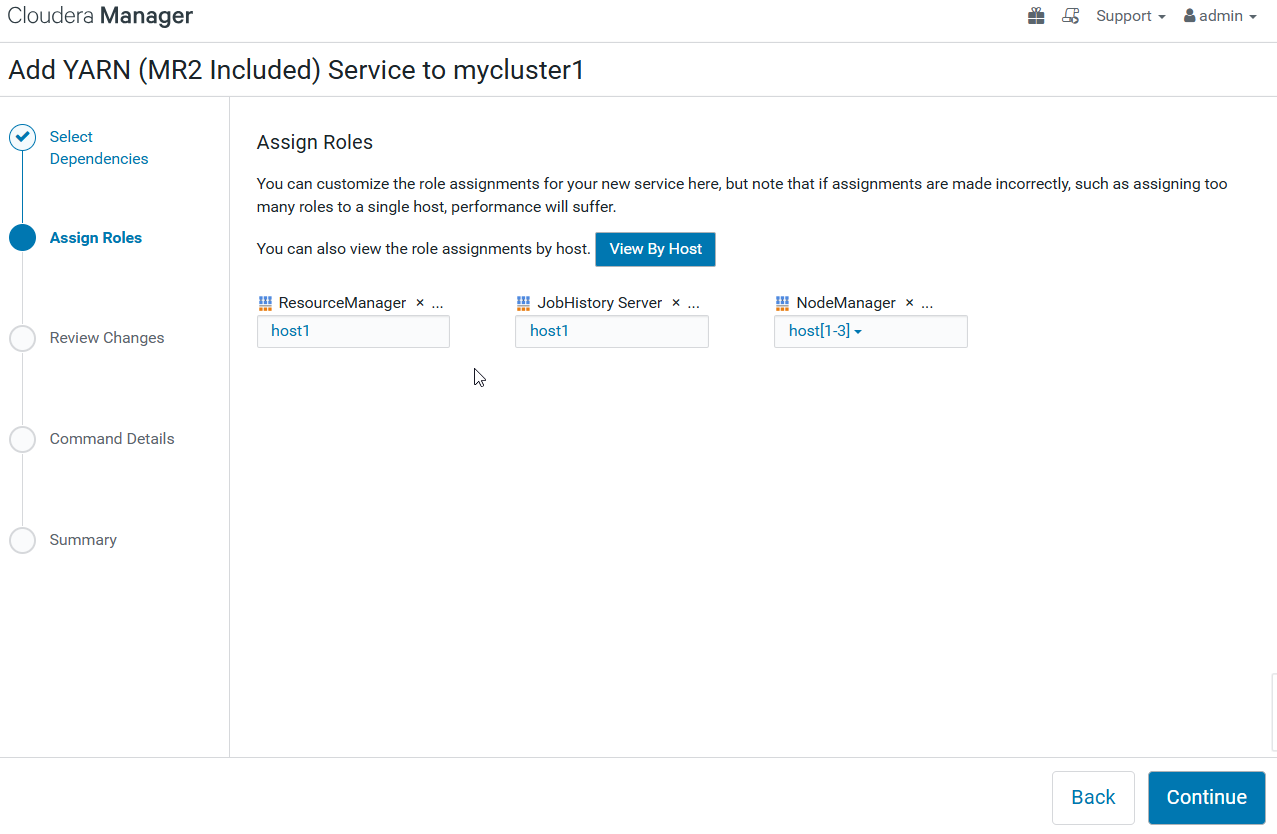
Task: Click the Review Changes step circle
Action: (x=22, y=338)
